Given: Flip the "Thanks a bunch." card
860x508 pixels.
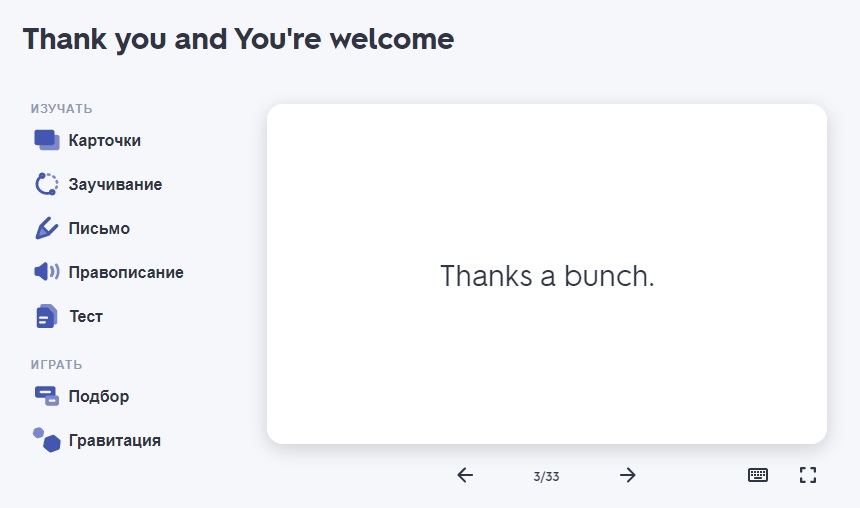Looking at the screenshot, I should (x=547, y=275).
